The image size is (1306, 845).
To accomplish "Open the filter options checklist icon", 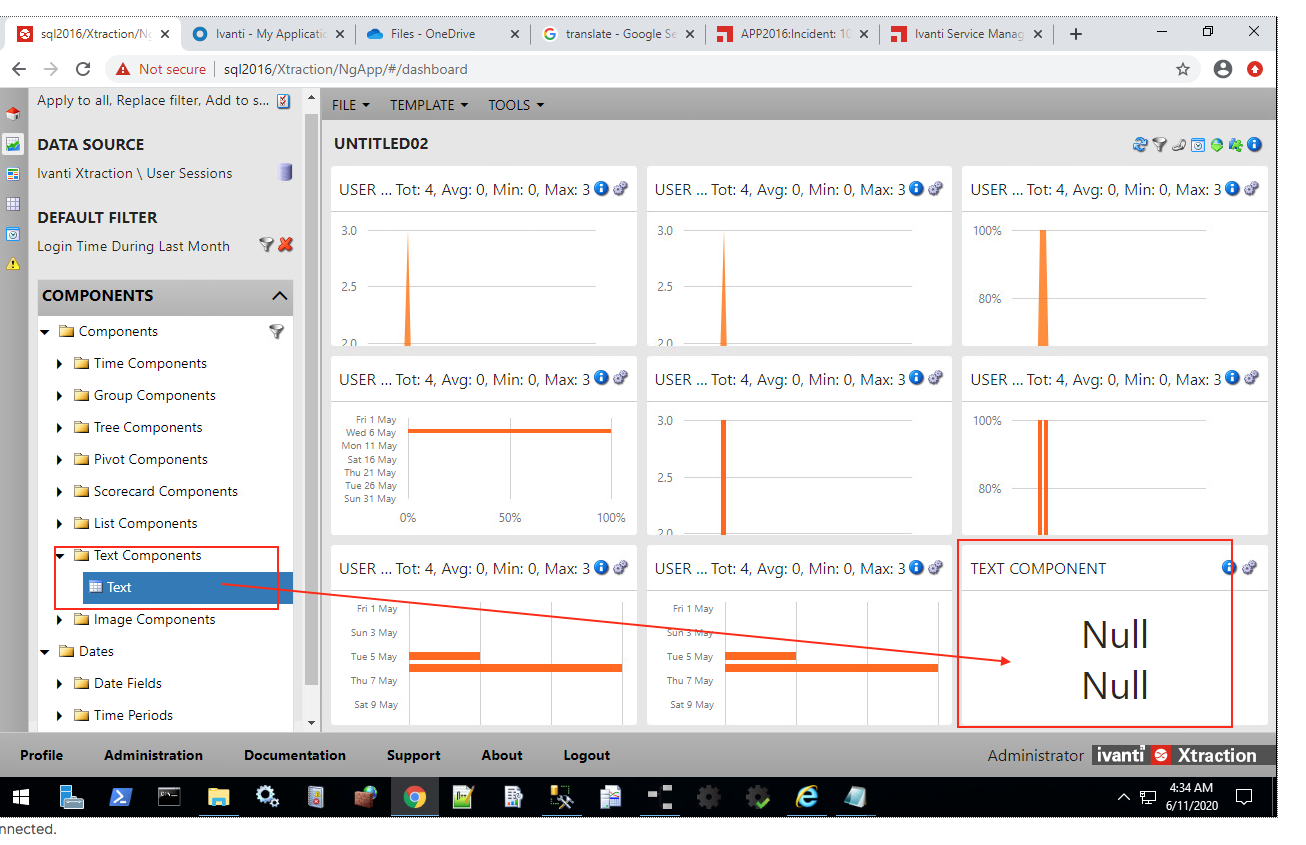I will pos(283,101).
